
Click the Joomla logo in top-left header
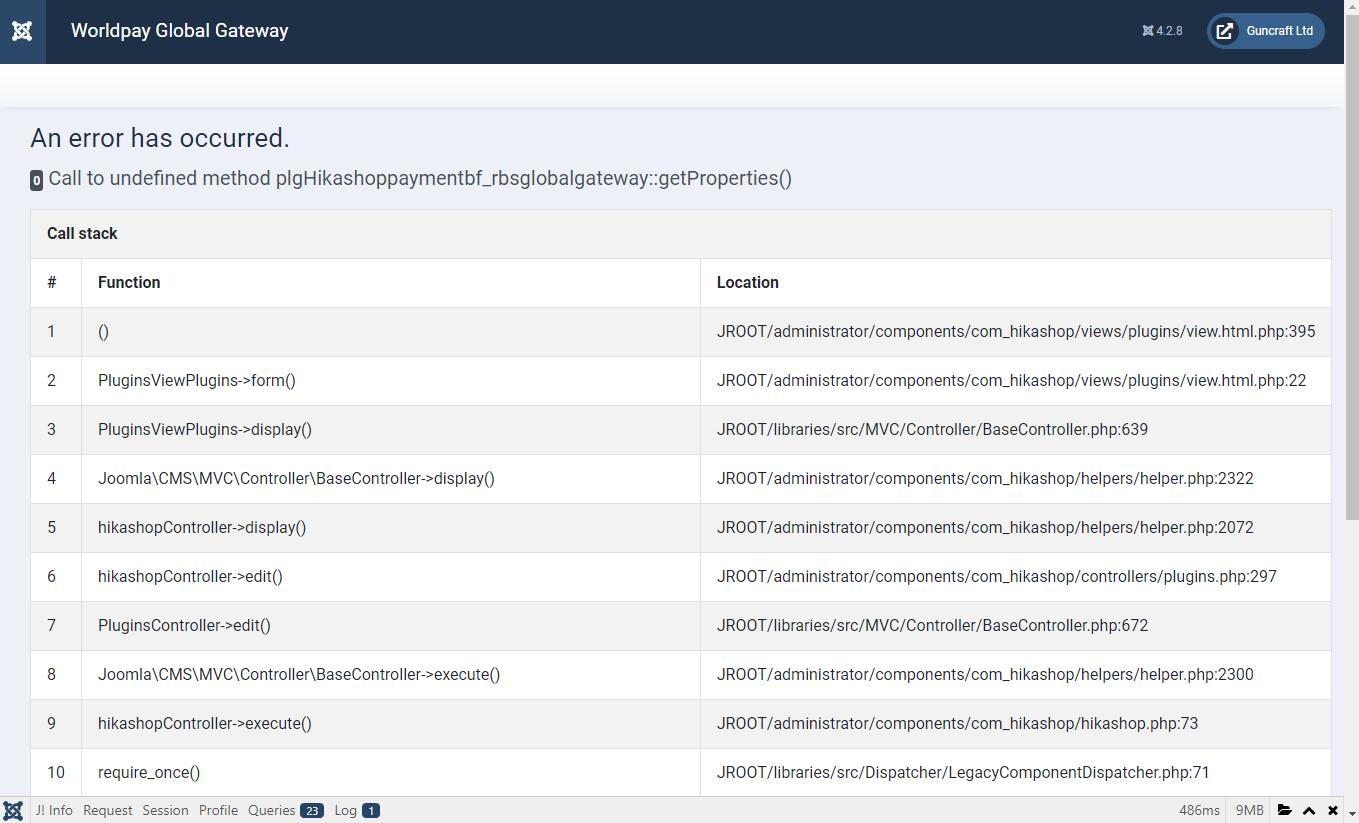22,31
